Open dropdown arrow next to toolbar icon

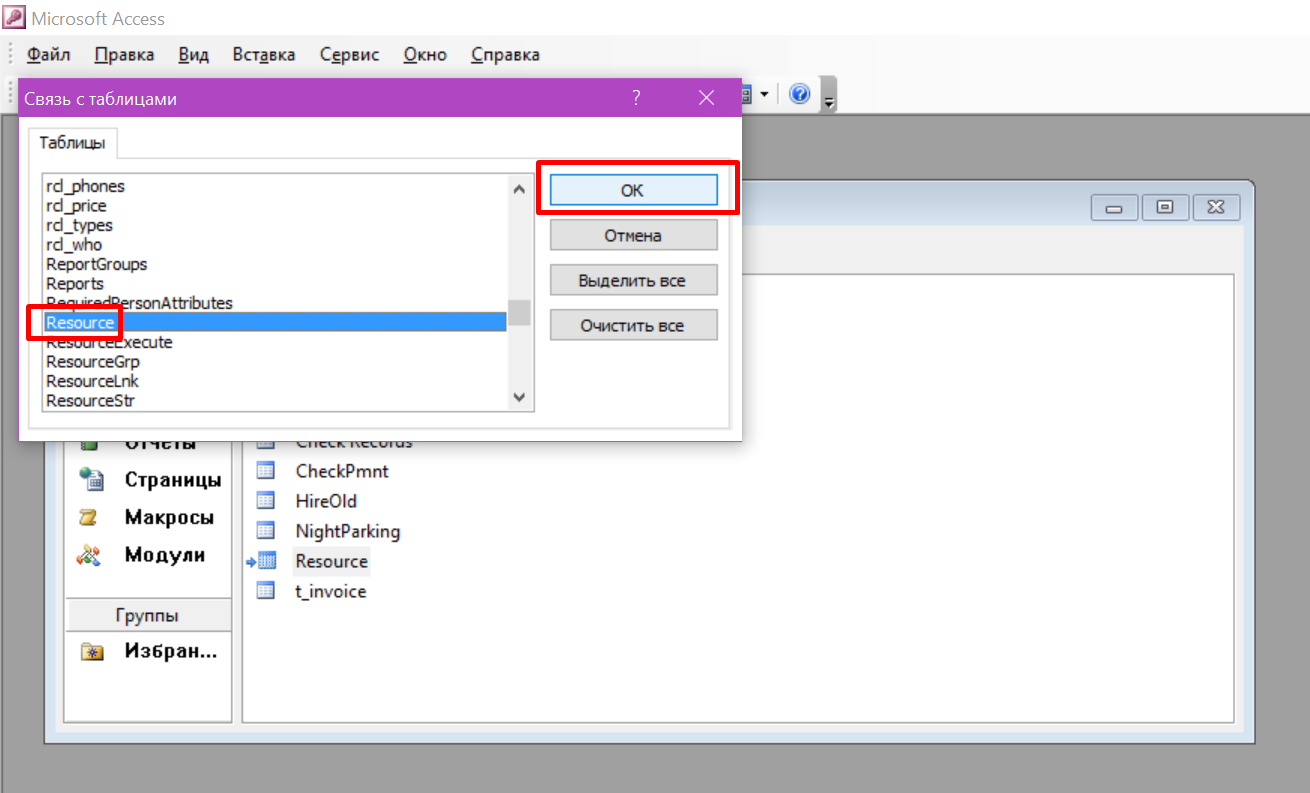[764, 94]
